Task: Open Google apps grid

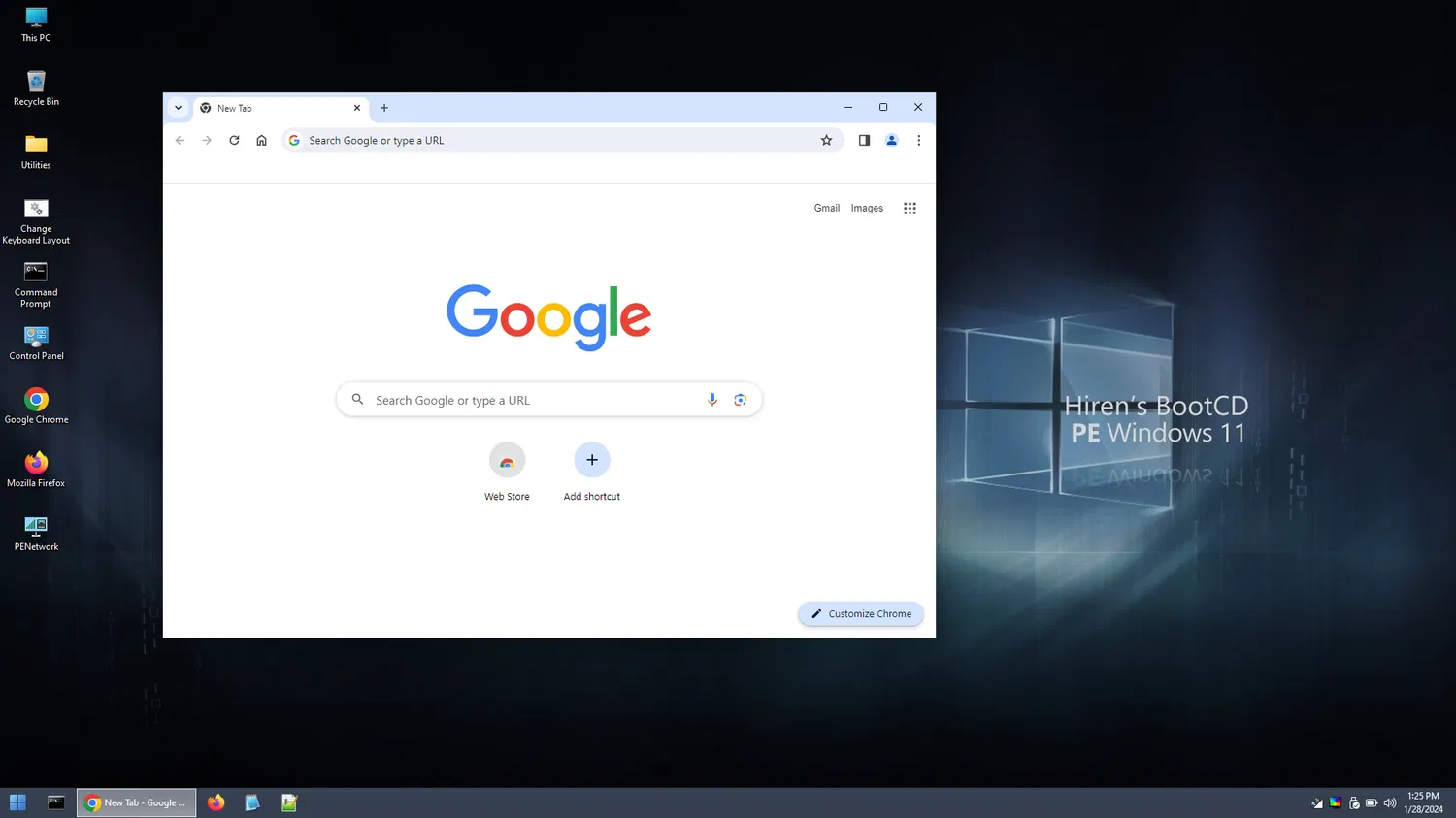Action: (x=910, y=208)
